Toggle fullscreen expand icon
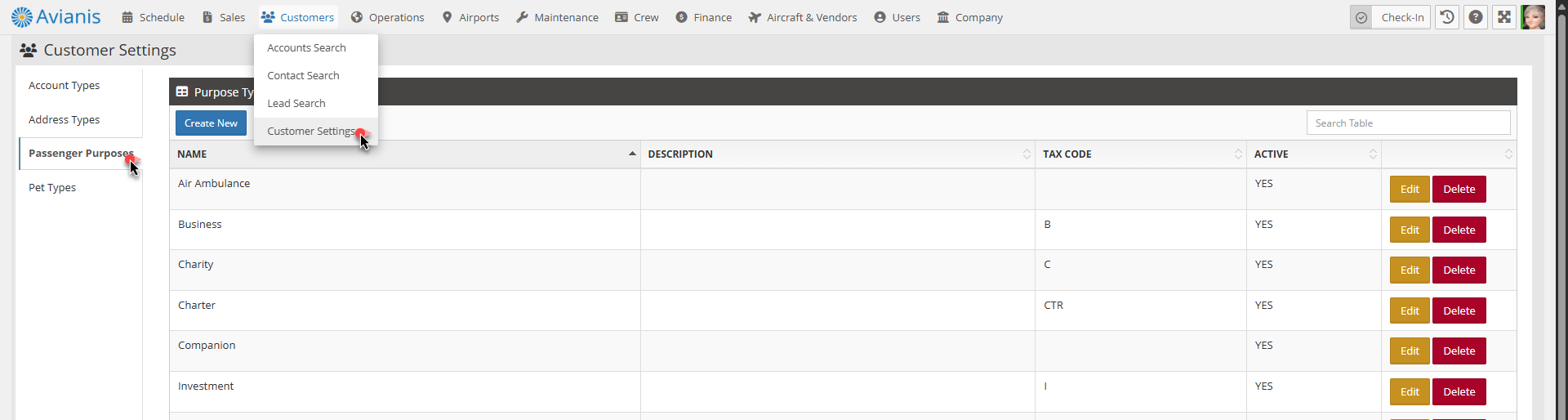Screen dimensions: 1568x420 click(x=1504, y=17)
